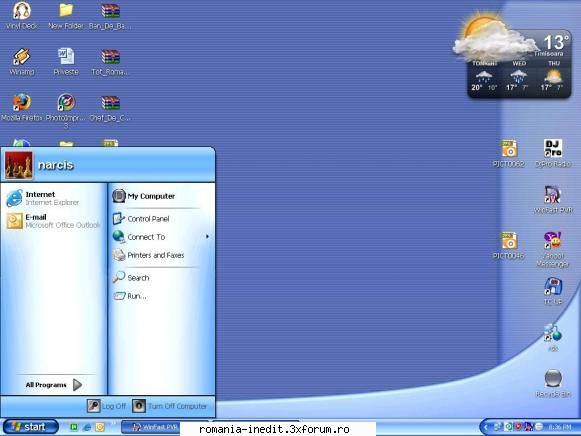
Task: Open Control Panel from Start menu
Action: pos(141,219)
